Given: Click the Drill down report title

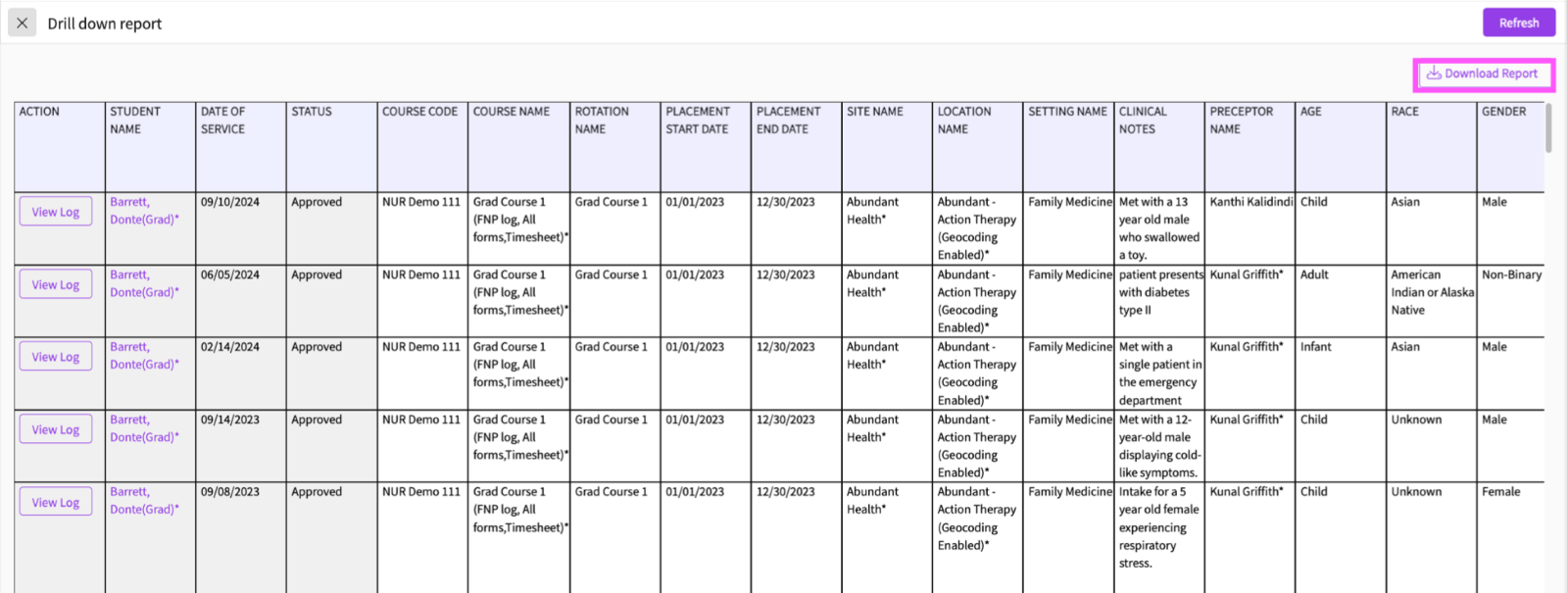Looking at the screenshot, I should (105, 24).
